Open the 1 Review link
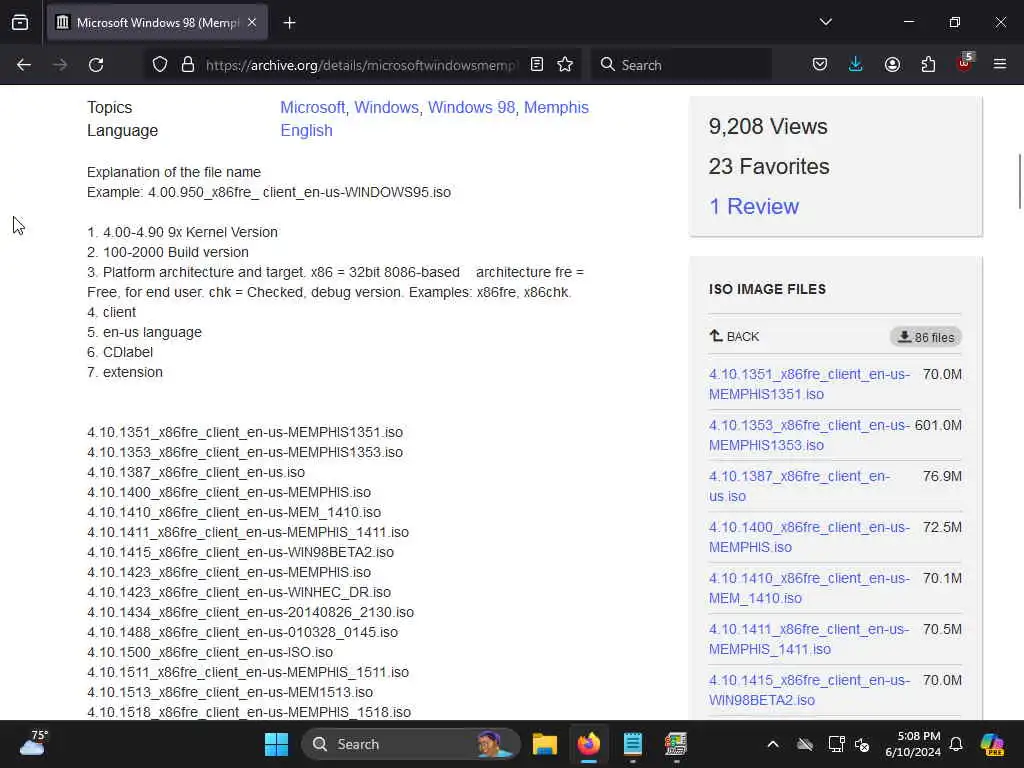 click(x=754, y=206)
